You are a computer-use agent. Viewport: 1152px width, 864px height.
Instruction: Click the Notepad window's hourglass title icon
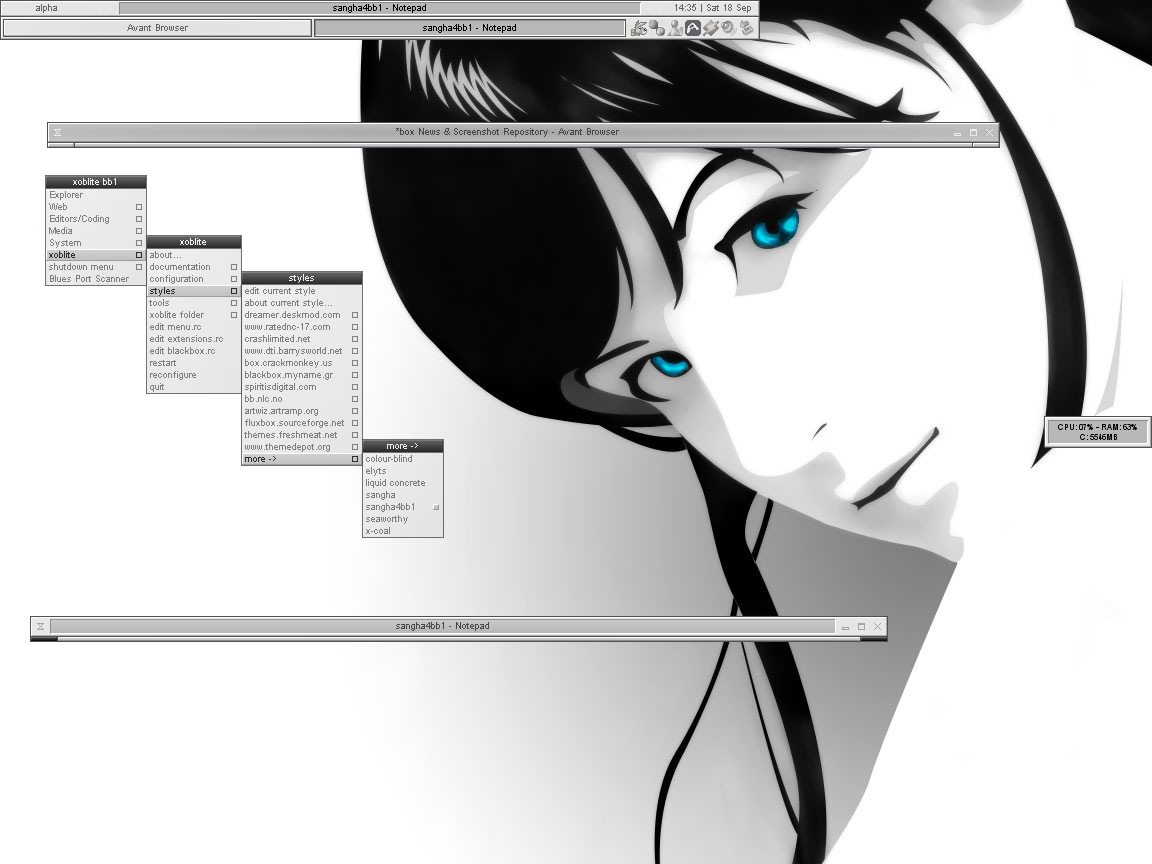[x=40, y=626]
